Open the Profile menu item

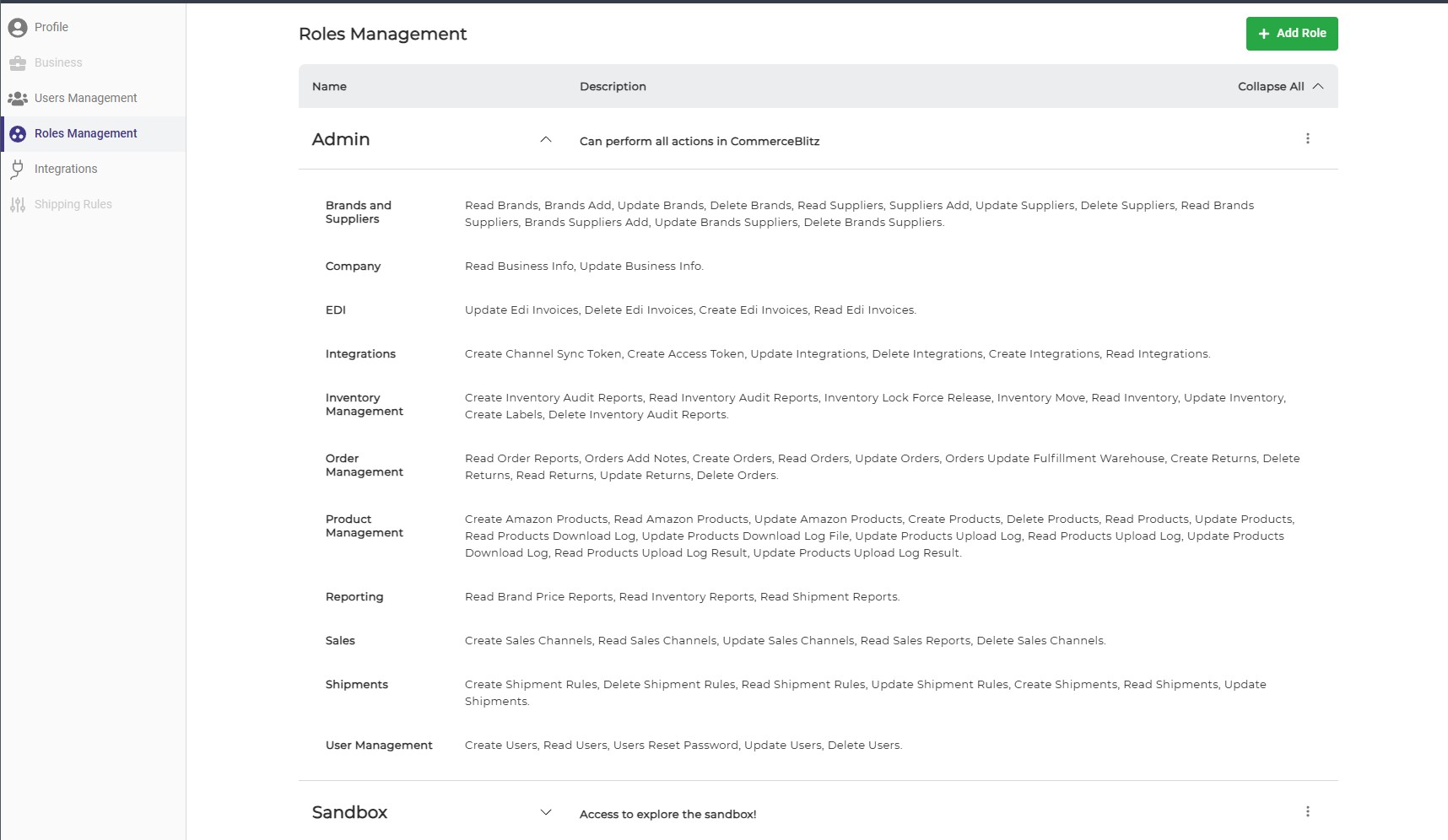click(x=93, y=28)
